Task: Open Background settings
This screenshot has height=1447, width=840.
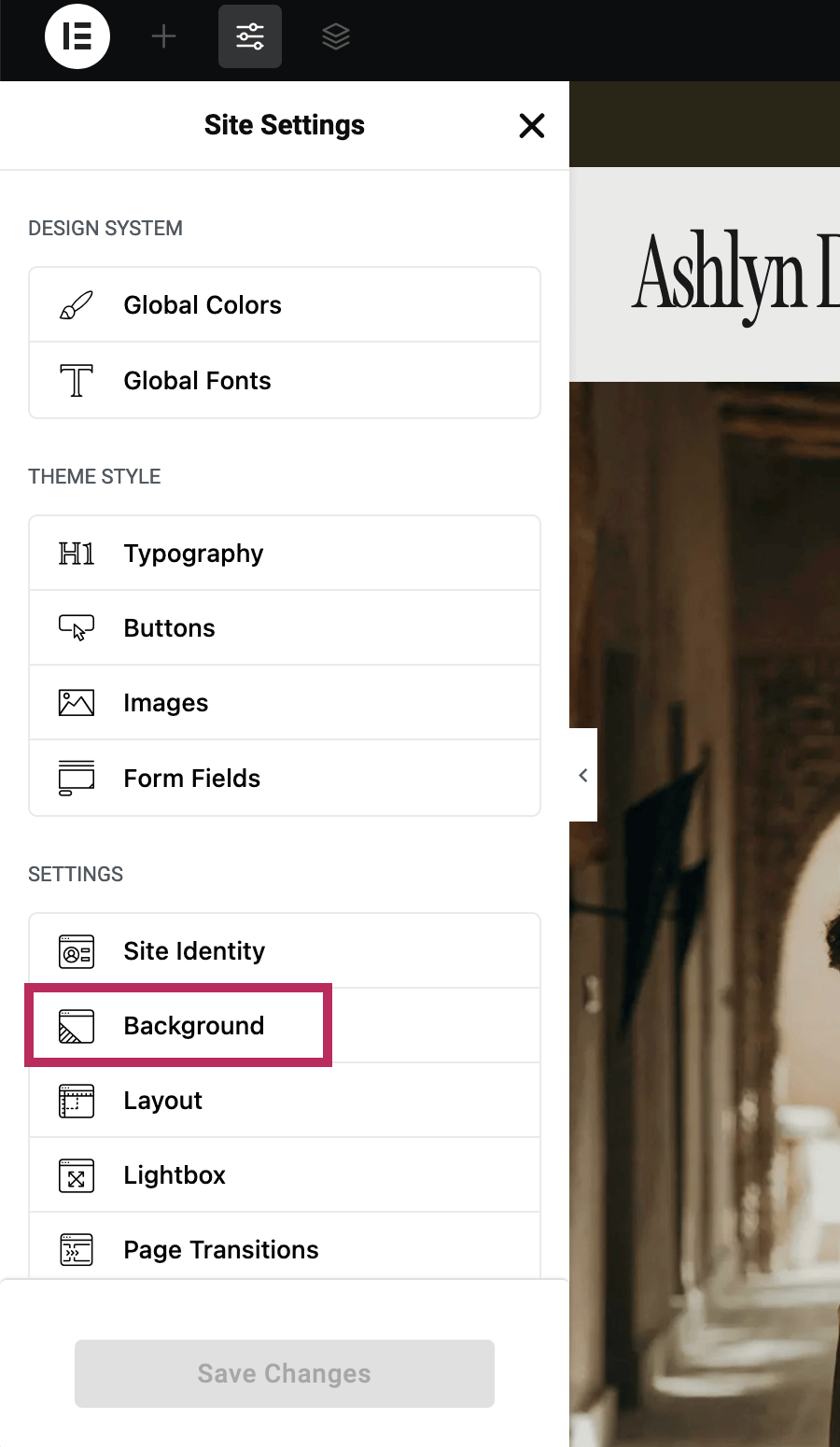Action: (193, 1025)
